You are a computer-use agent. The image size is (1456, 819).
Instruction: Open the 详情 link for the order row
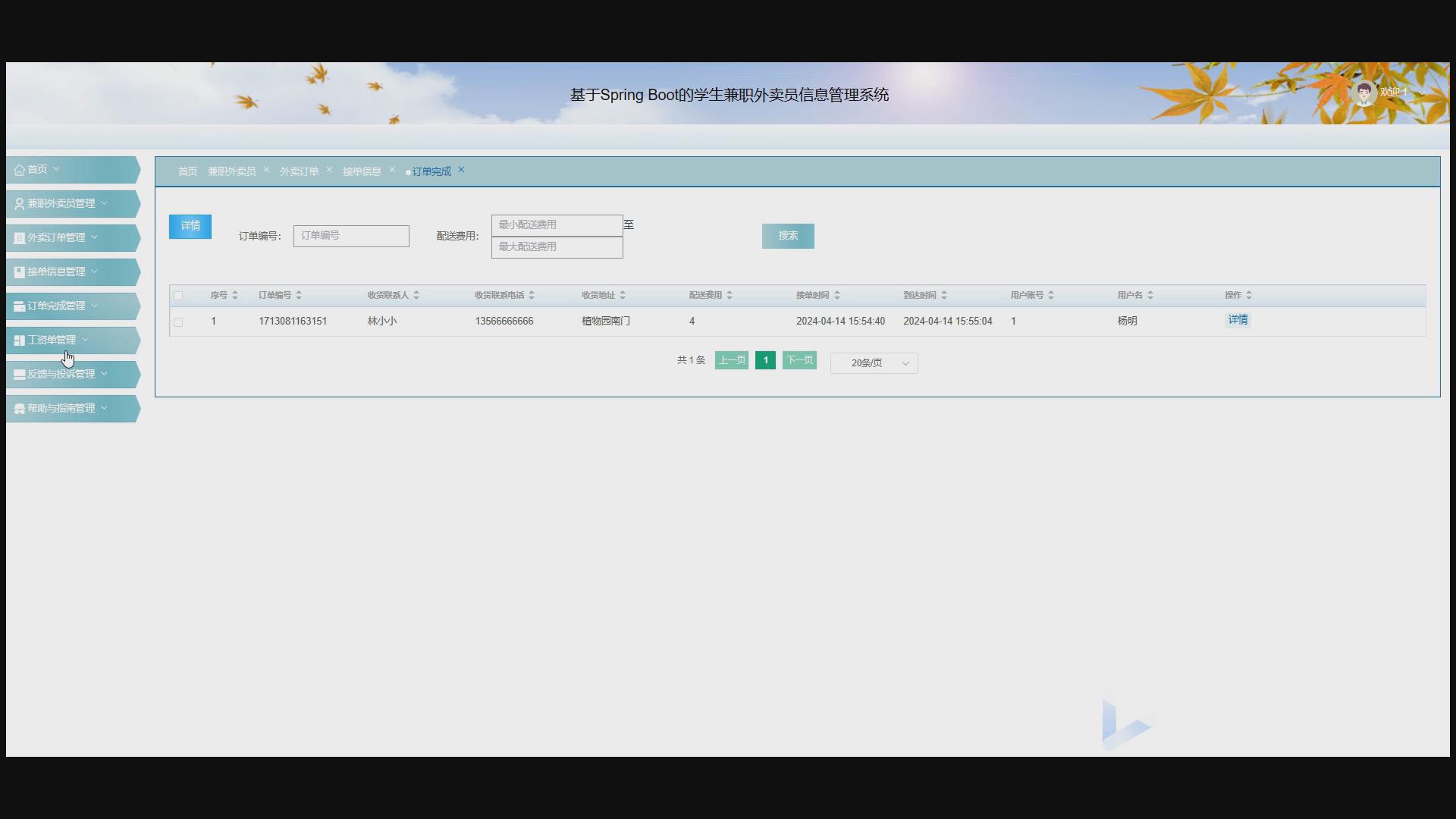pos(1238,319)
